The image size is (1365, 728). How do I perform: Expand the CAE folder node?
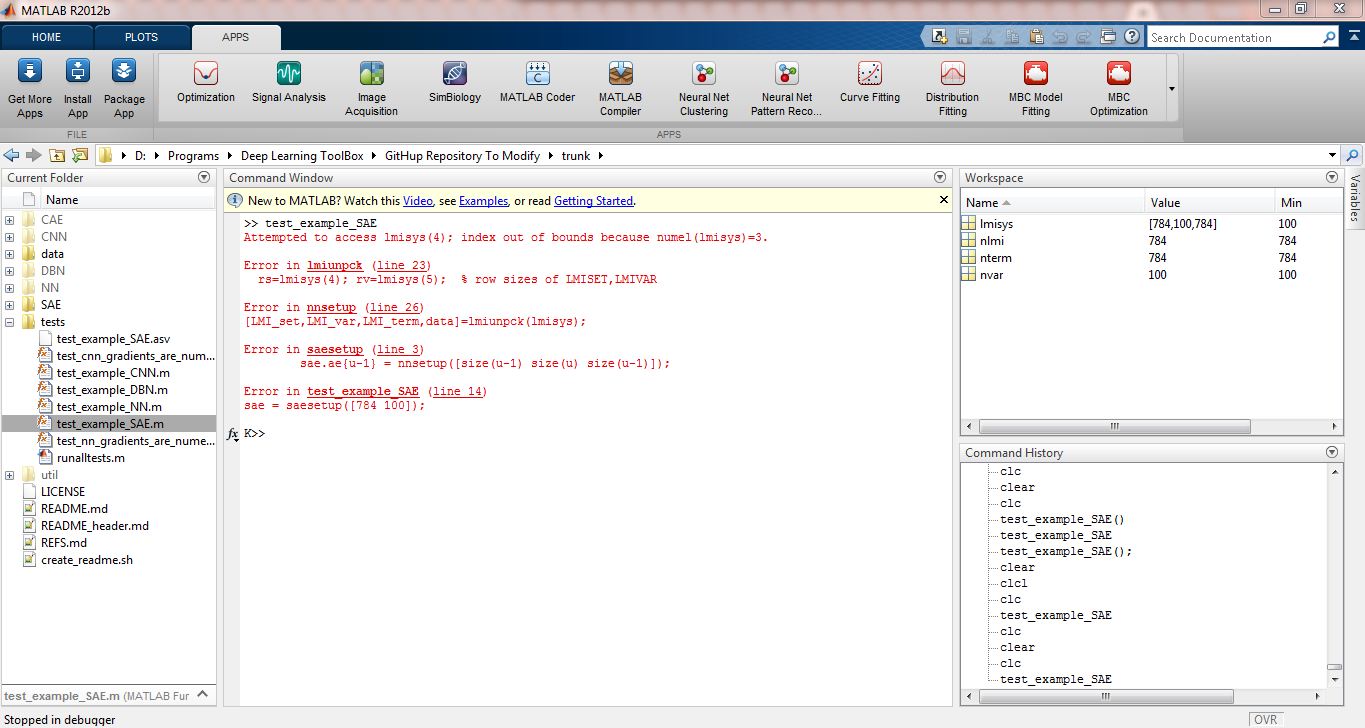click(10, 220)
